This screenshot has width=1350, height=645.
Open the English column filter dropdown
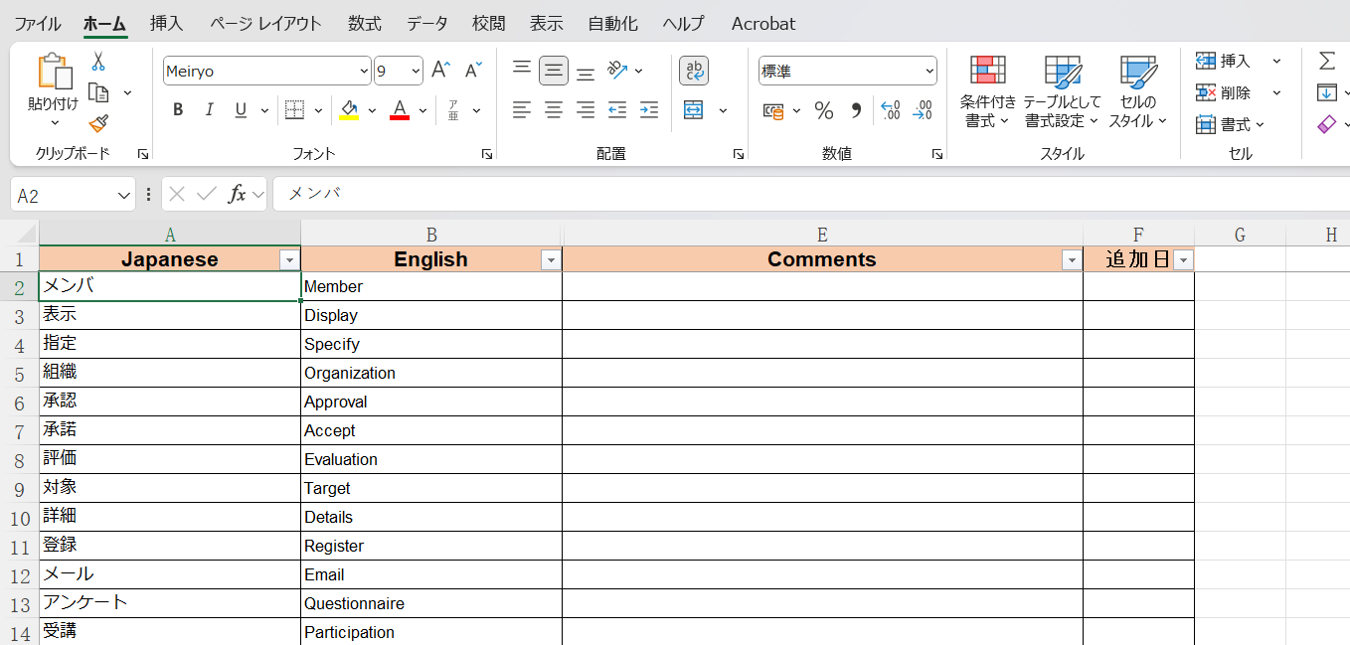tap(551, 260)
